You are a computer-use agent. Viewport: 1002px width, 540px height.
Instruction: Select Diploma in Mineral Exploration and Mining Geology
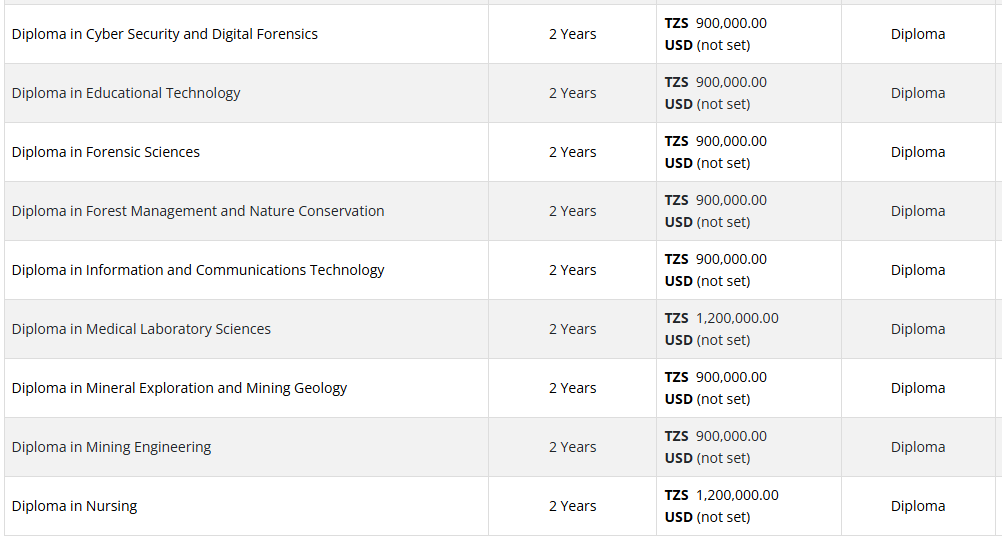pos(179,388)
